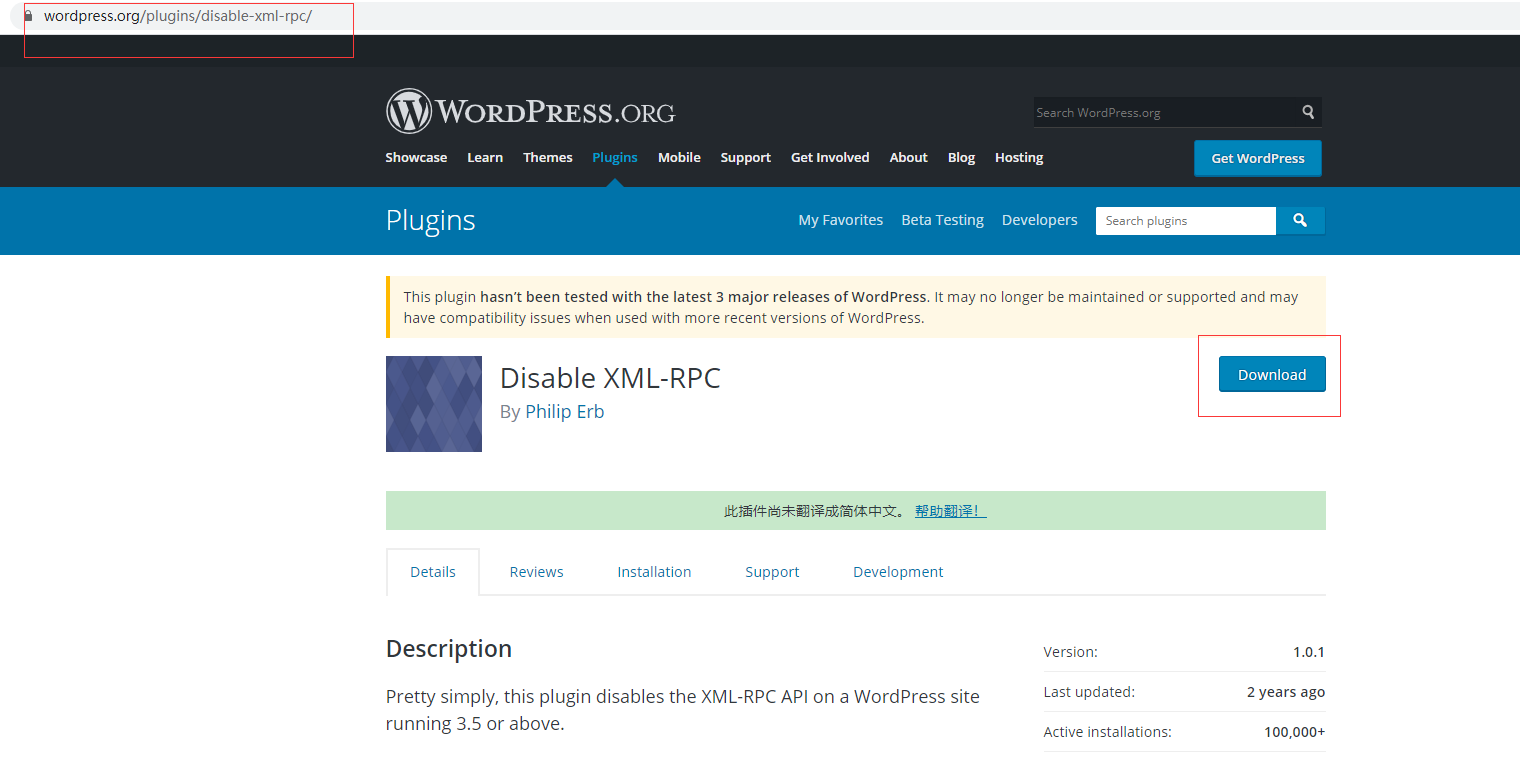Open My Favorites link
This screenshot has height=760, width=1520.
pyautogui.click(x=841, y=220)
